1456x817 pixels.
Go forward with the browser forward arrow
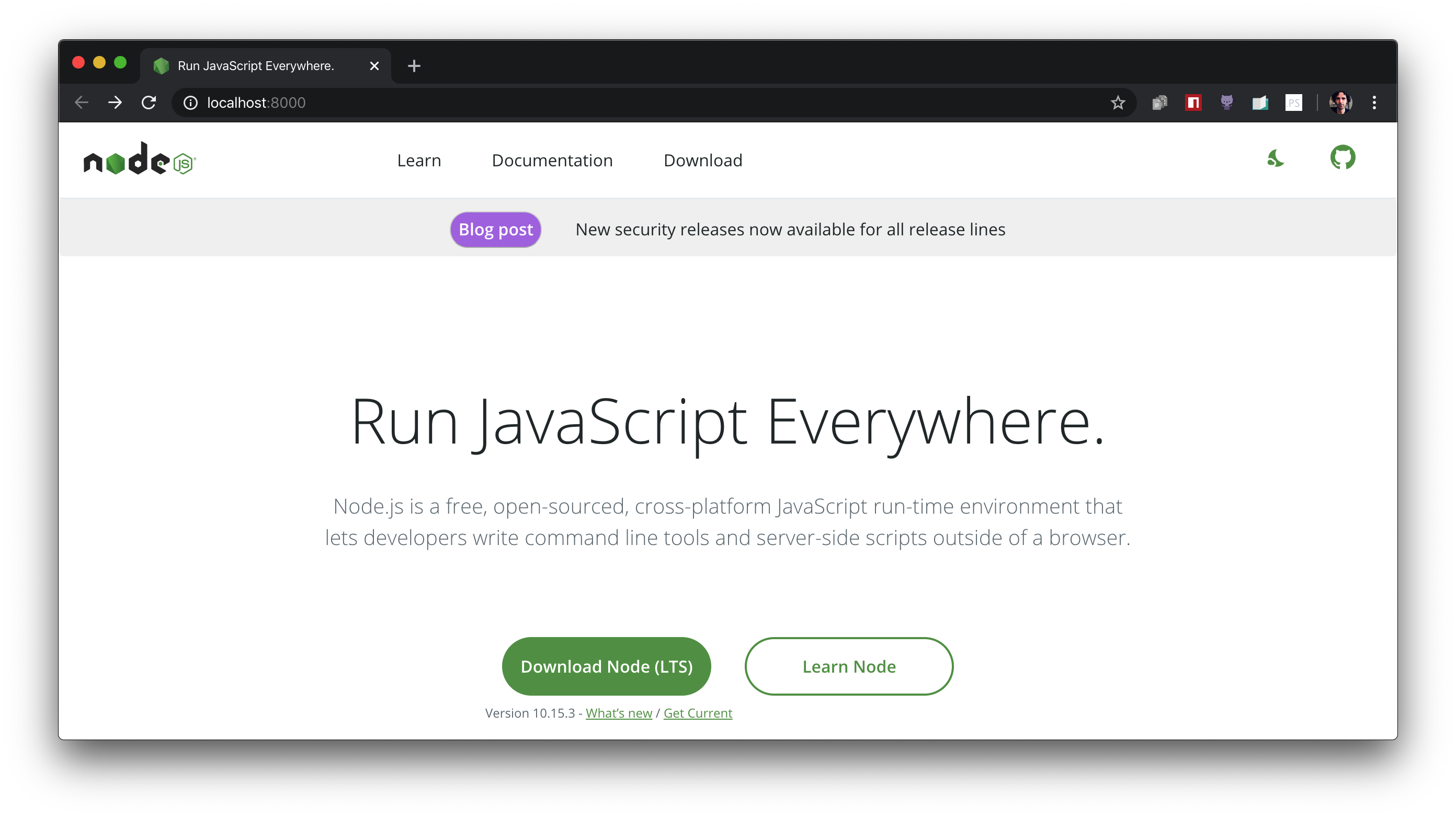[x=115, y=103]
